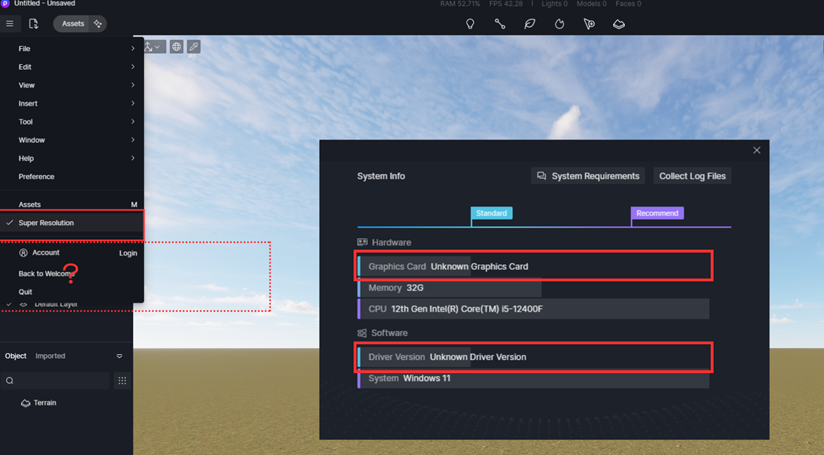Toggle Default Layer visibility eye
824x455 pixels.
point(23,305)
